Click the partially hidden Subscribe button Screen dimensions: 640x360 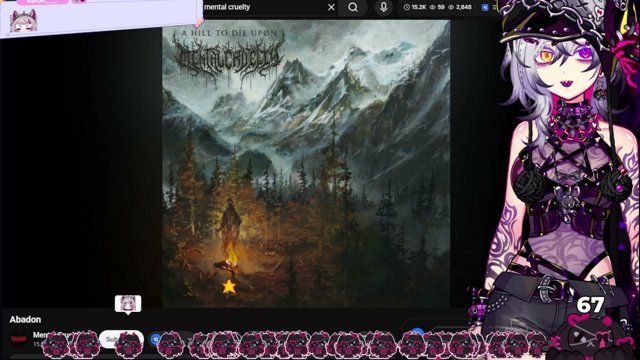121,339
